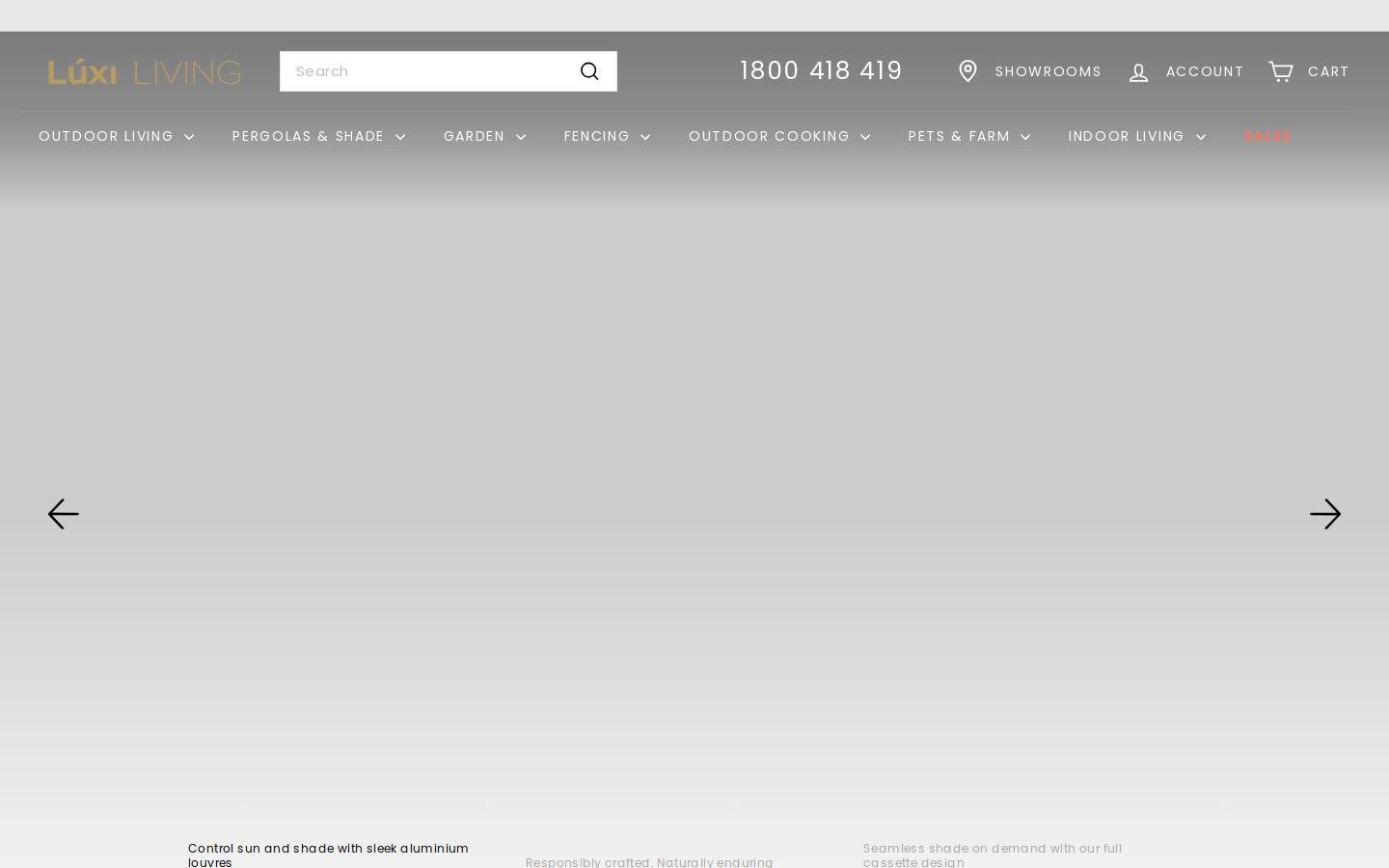Select 'Seamless shade on demand' slide caption
Screen dimensions: 1389x868
tap(993, 854)
